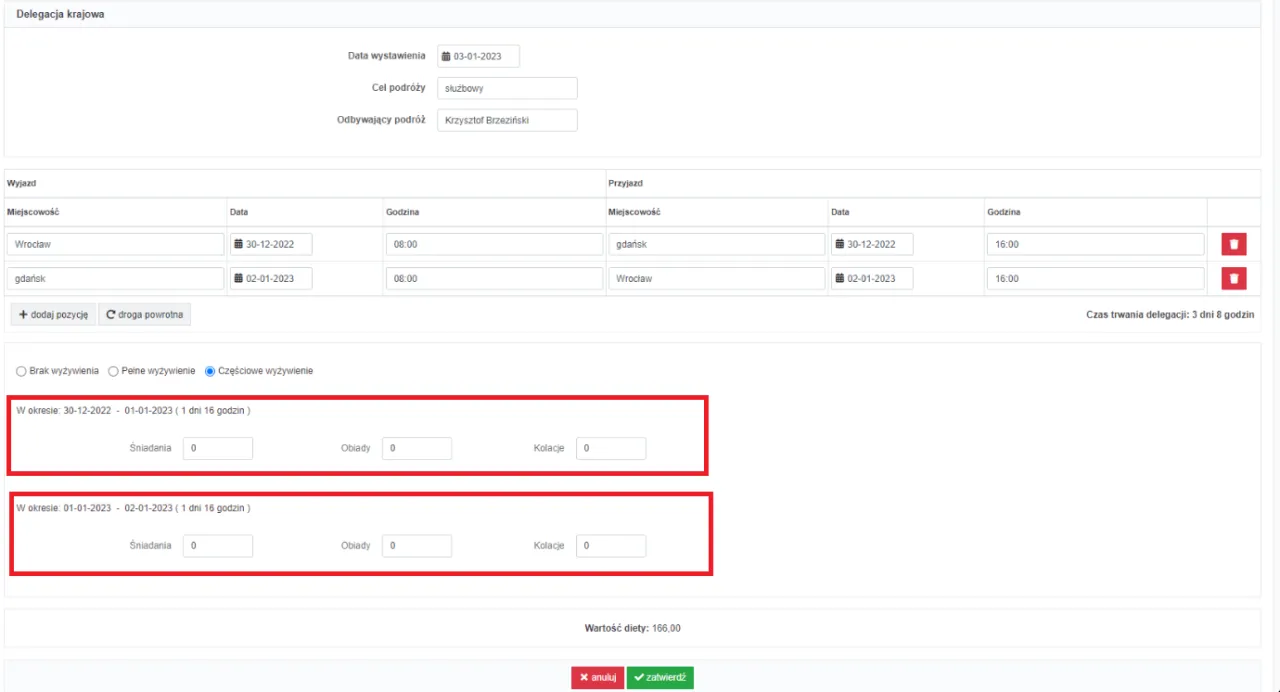The width and height of the screenshot is (1280, 692).
Task: Delete the Wrocław to gdańsk trip row
Action: (x=1233, y=244)
